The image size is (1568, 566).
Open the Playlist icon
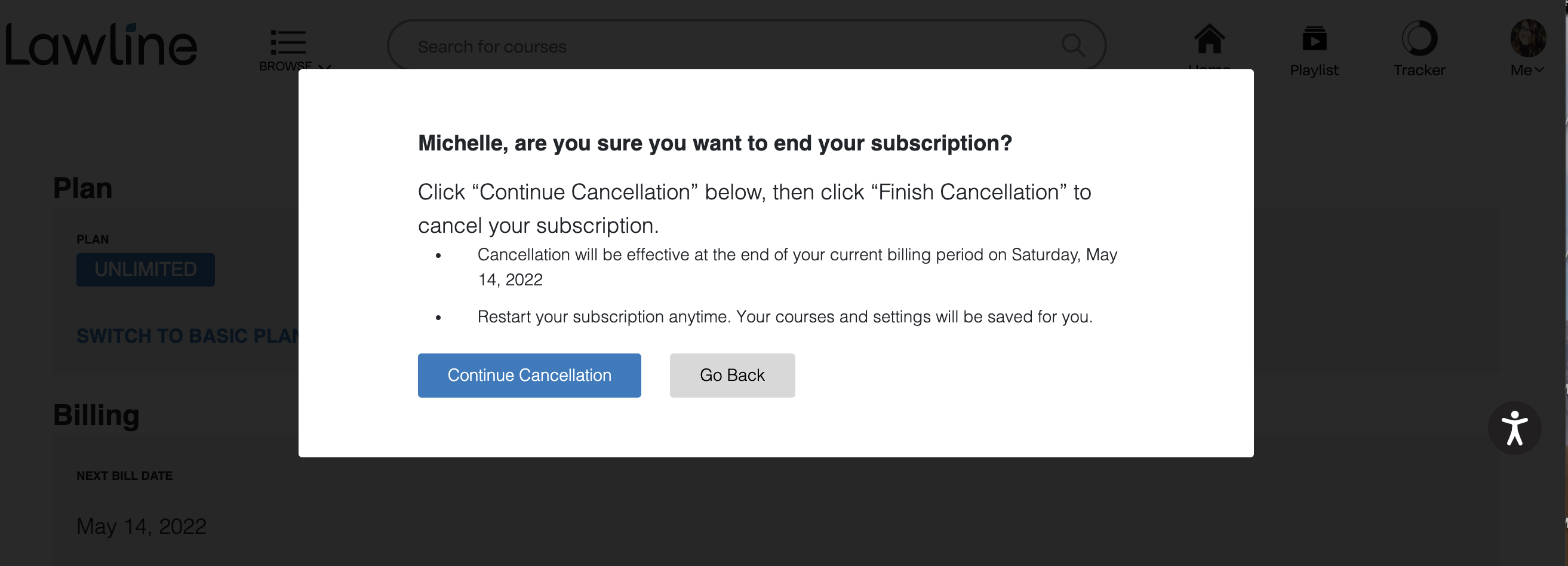1314,38
